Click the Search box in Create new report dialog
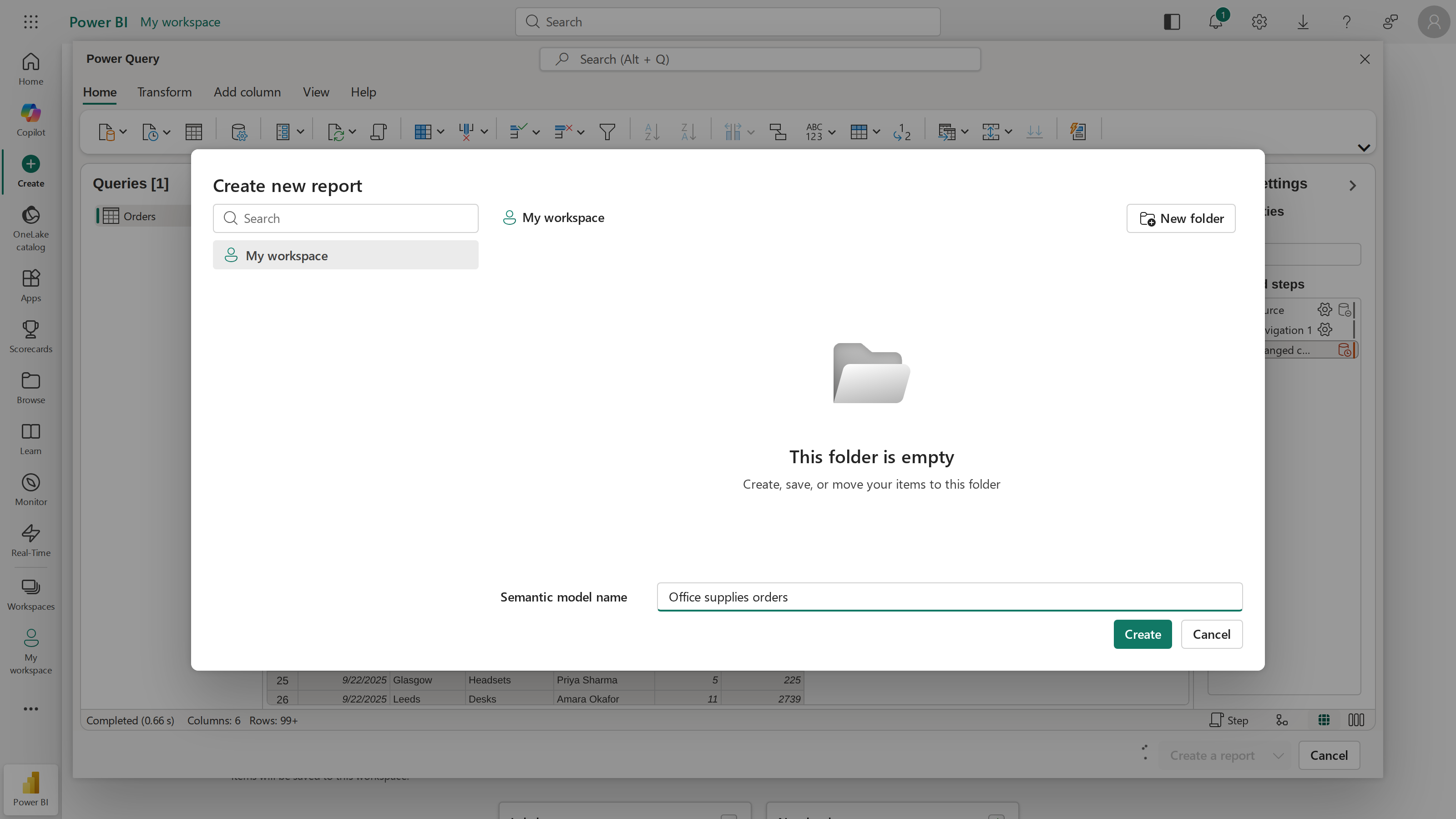The height and width of the screenshot is (819, 1456). click(x=345, y=218)
